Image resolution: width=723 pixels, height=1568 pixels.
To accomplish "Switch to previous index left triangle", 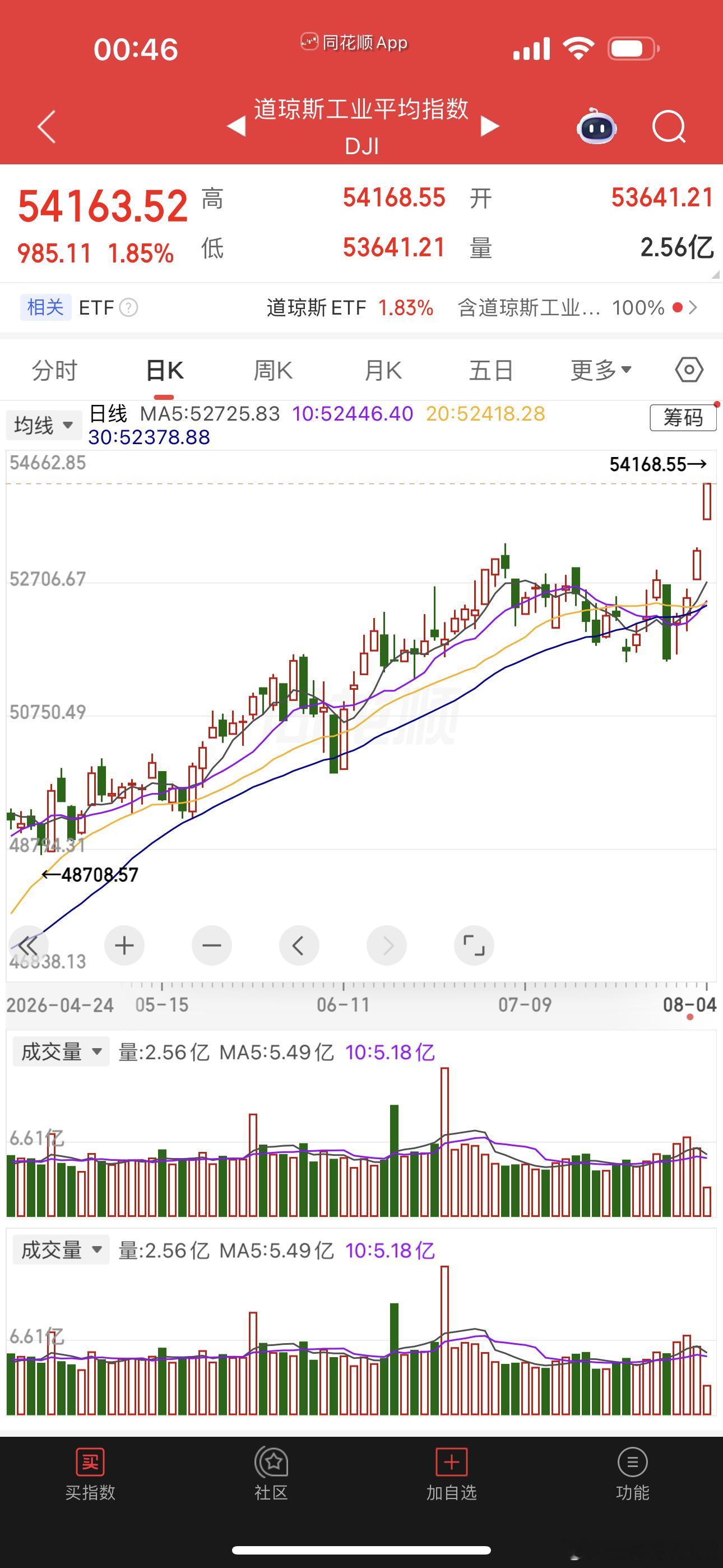I will click(x=235, y=126).
